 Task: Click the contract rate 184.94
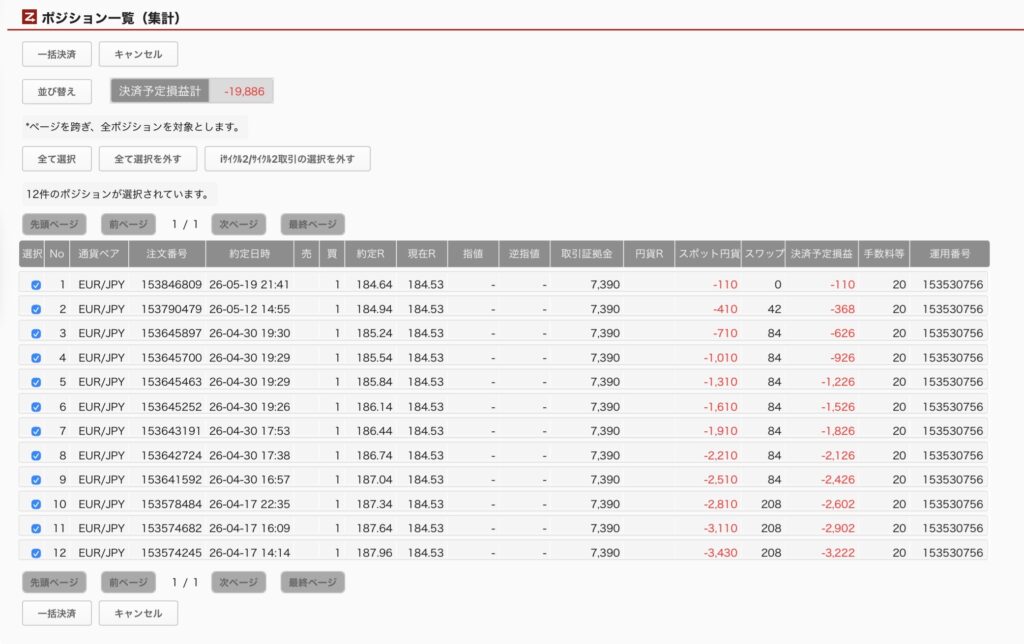coord(374,309)
